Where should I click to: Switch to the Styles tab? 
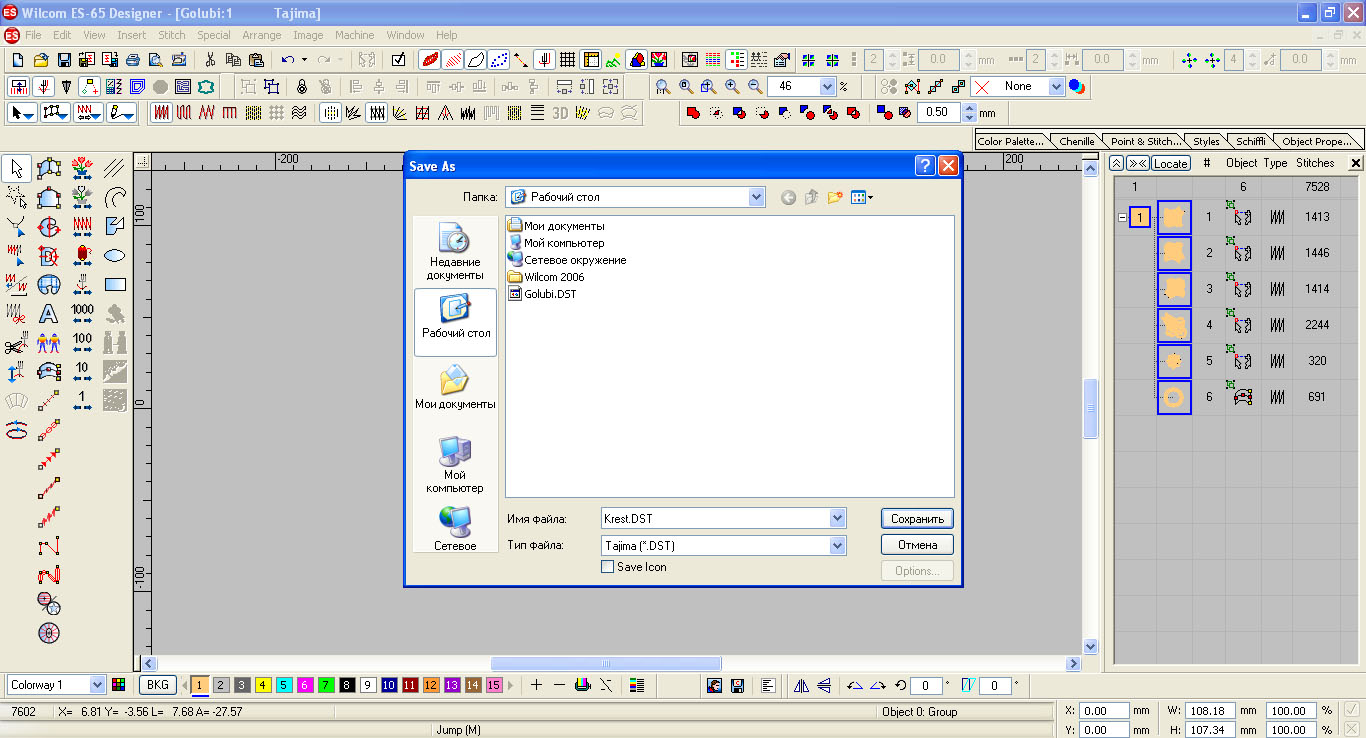[x=1206, y=141]
